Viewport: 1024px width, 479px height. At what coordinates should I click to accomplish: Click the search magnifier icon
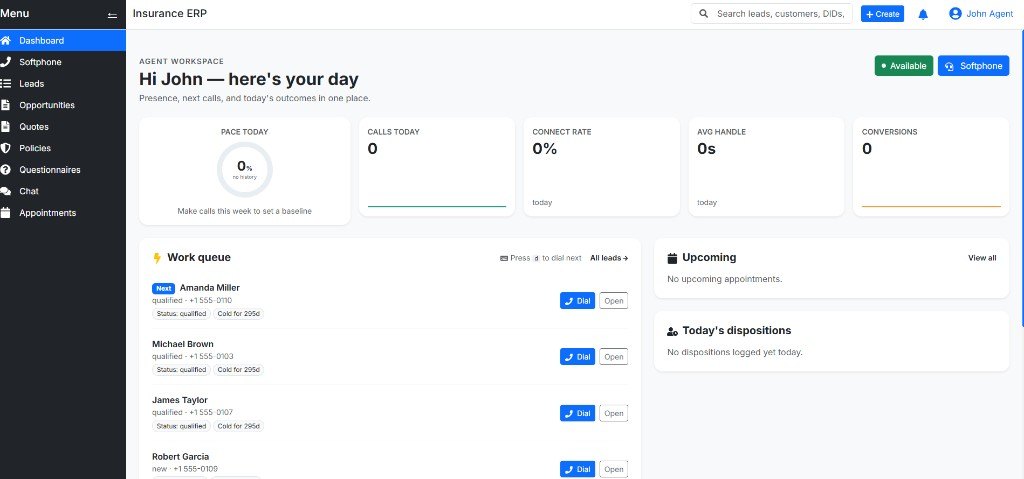[703, 14]
